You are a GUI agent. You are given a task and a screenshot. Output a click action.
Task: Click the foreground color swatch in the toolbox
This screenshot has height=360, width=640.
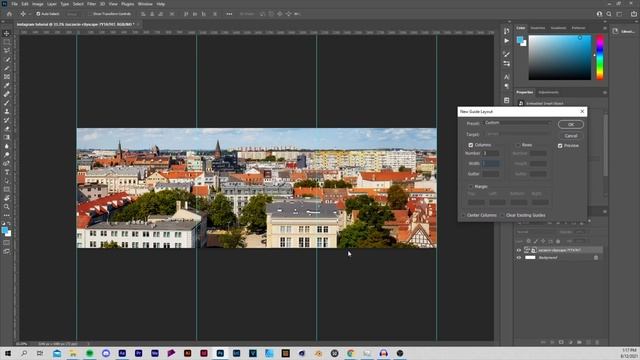5,231
